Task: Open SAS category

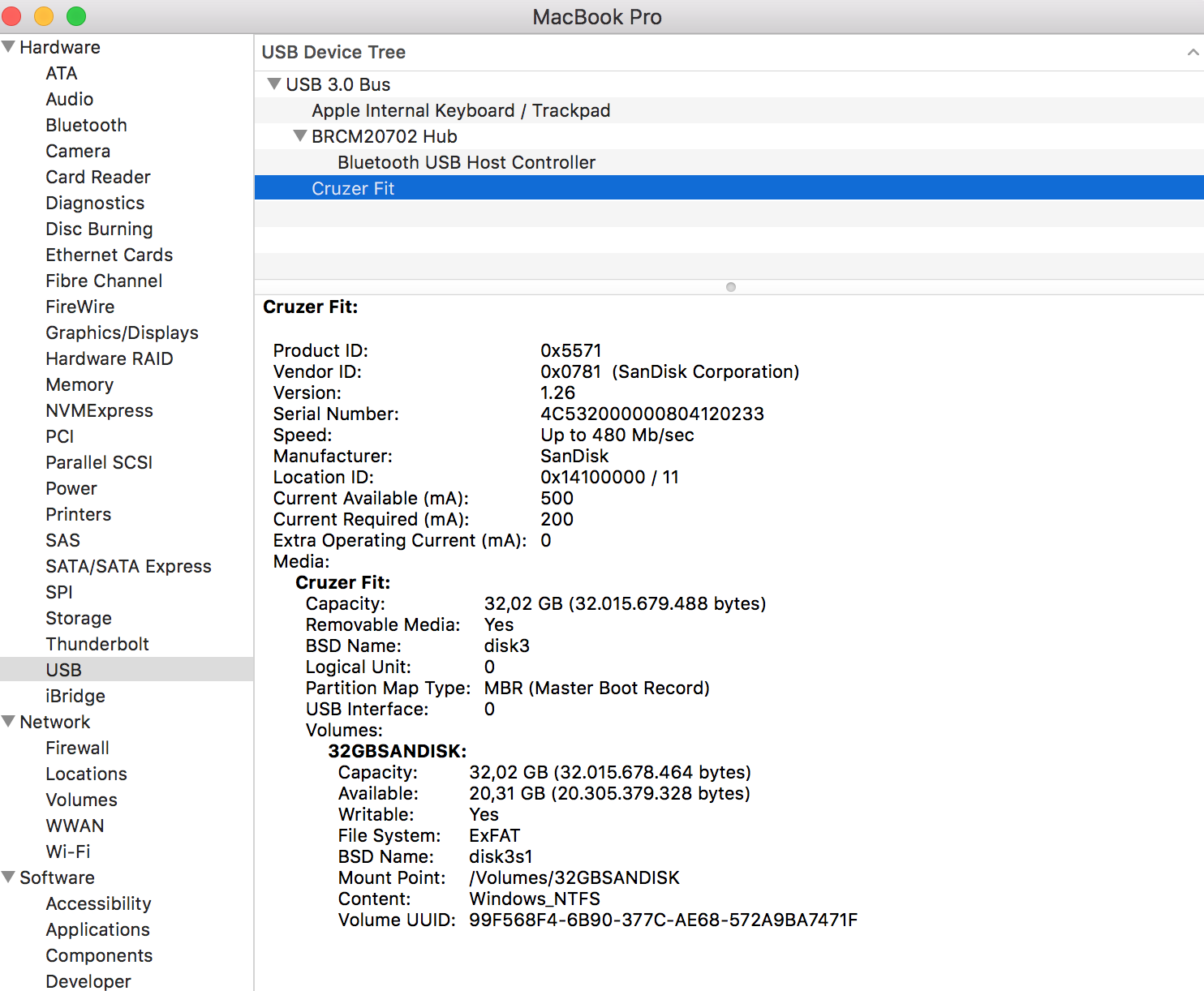Action: point(63,540)
